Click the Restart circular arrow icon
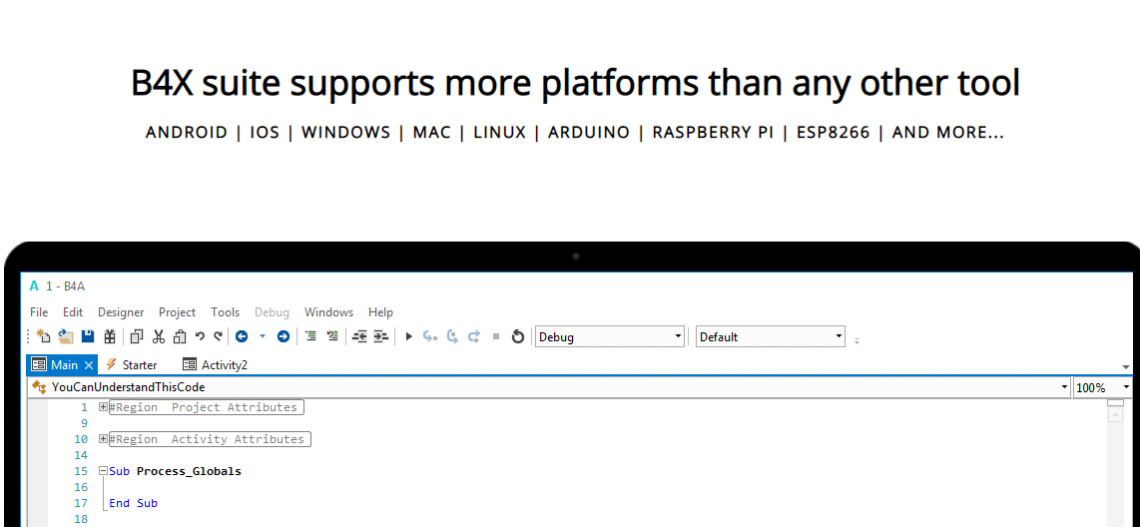Viewport: 1140px width, 527px height. [x=518, y=337]
